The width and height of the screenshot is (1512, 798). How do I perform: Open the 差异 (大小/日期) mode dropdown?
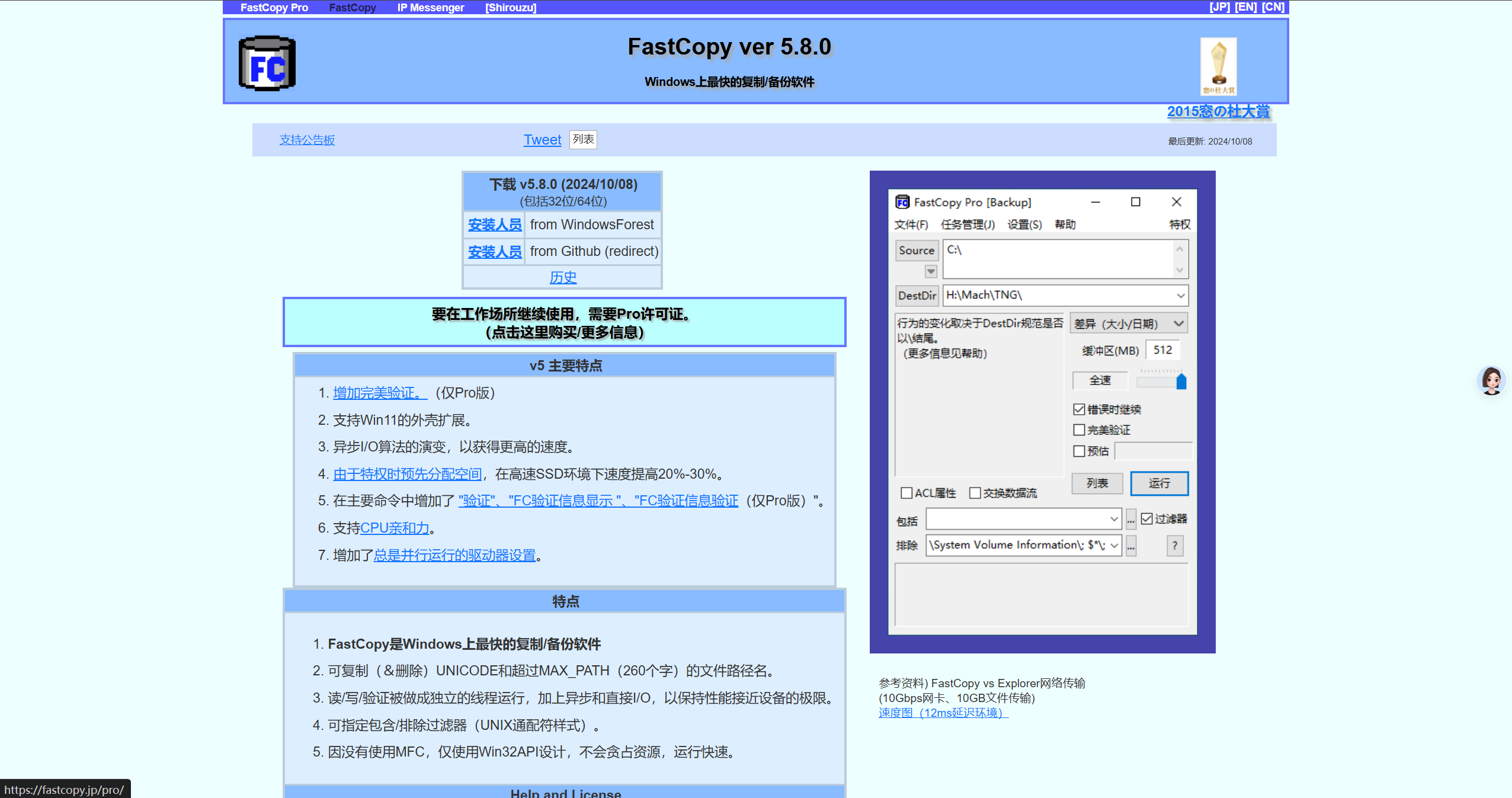[x=1178, y=323]
